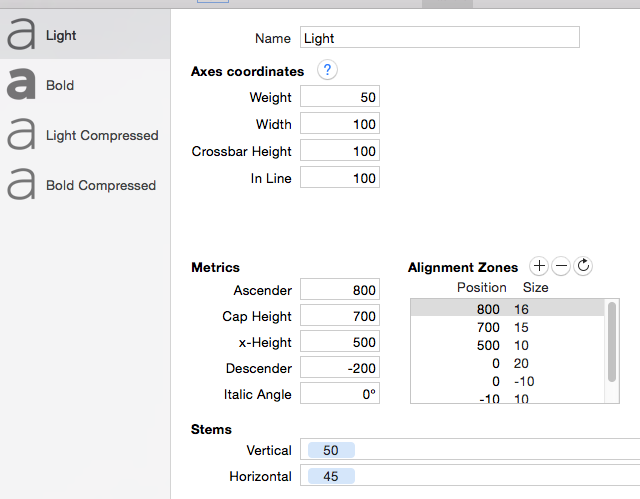The image size is (640, 499).
Task: Click the Crossbar Height value field
Action: (x=340, y=151)
